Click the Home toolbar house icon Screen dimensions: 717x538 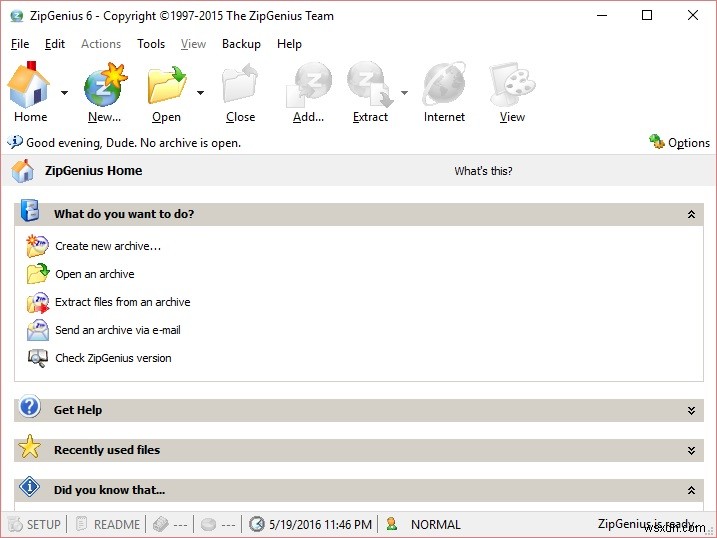pos(29,85)
